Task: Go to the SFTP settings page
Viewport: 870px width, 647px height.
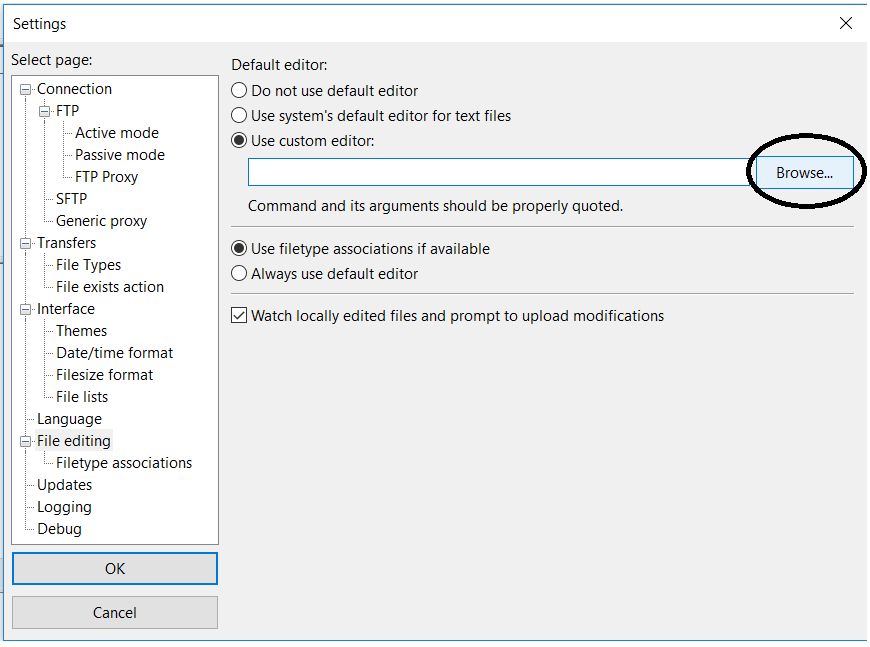Action: point(72,199)
